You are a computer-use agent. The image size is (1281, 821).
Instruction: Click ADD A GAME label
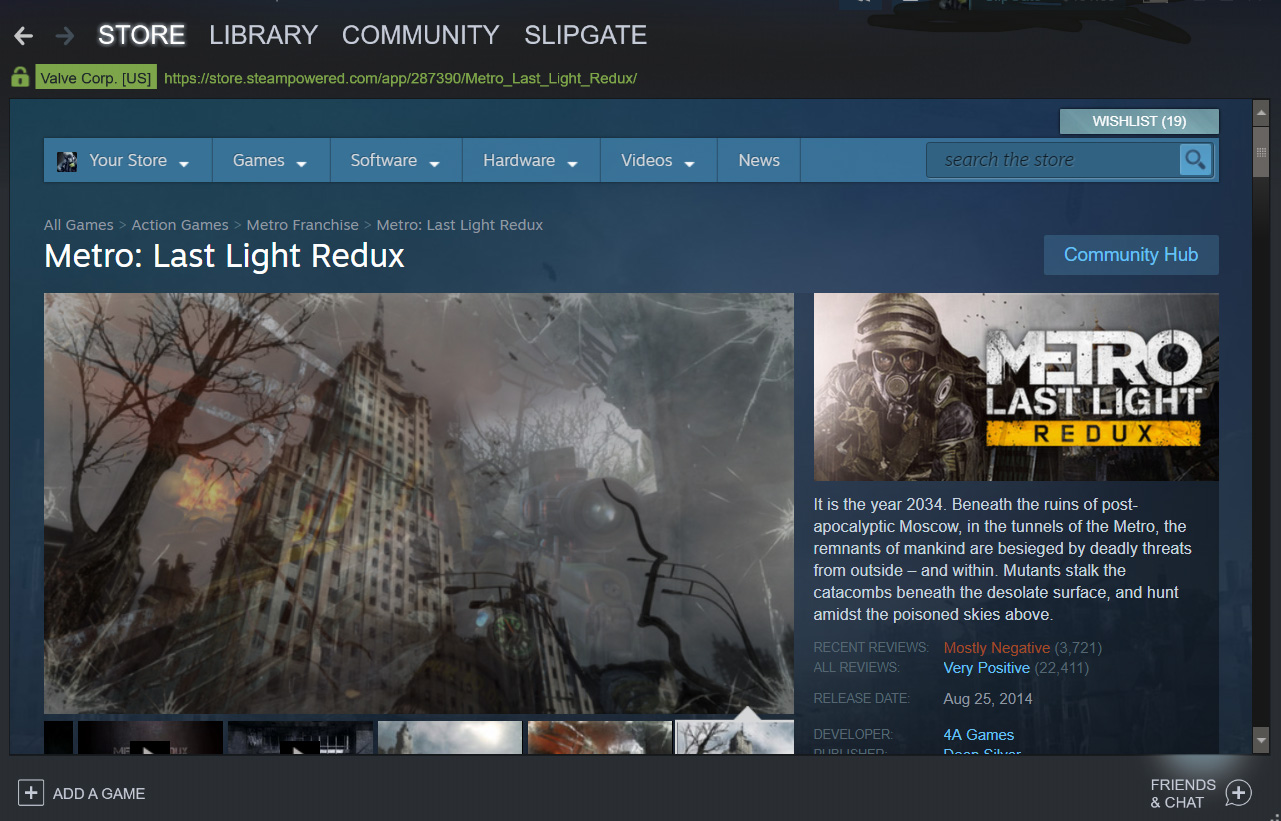pos(99,793)
